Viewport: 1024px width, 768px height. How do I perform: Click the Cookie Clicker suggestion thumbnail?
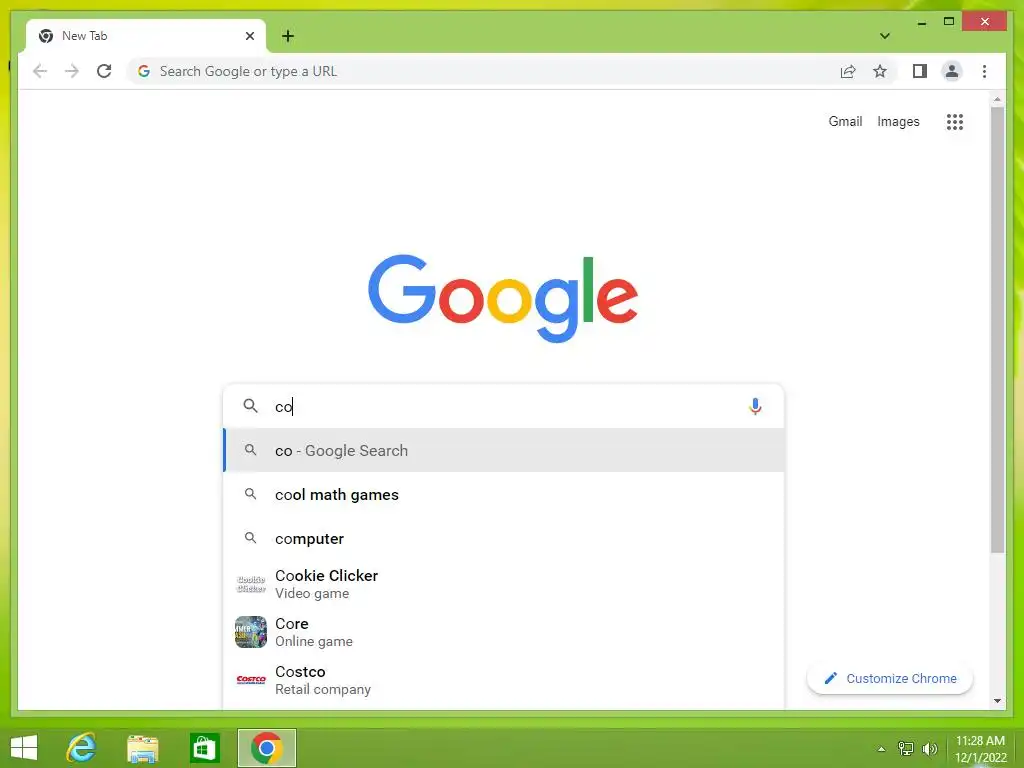coord(251,584)
